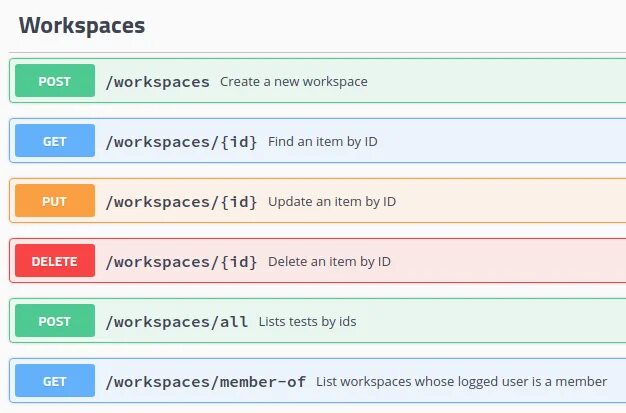The width and height of the screenshot is (626, 413).
Task: Click the GET badge for member-of endpoint
Action: pyautogui.click(x=55, y=381)
